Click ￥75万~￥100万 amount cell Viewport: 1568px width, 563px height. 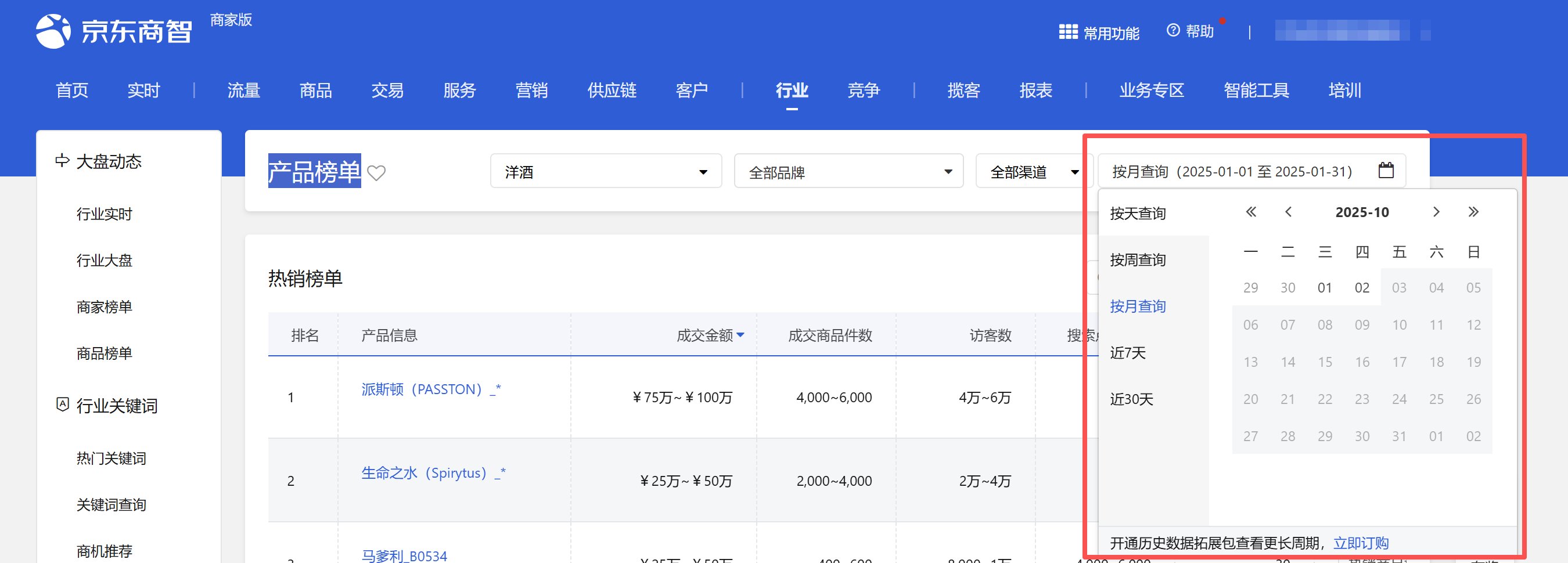point(682,398)
